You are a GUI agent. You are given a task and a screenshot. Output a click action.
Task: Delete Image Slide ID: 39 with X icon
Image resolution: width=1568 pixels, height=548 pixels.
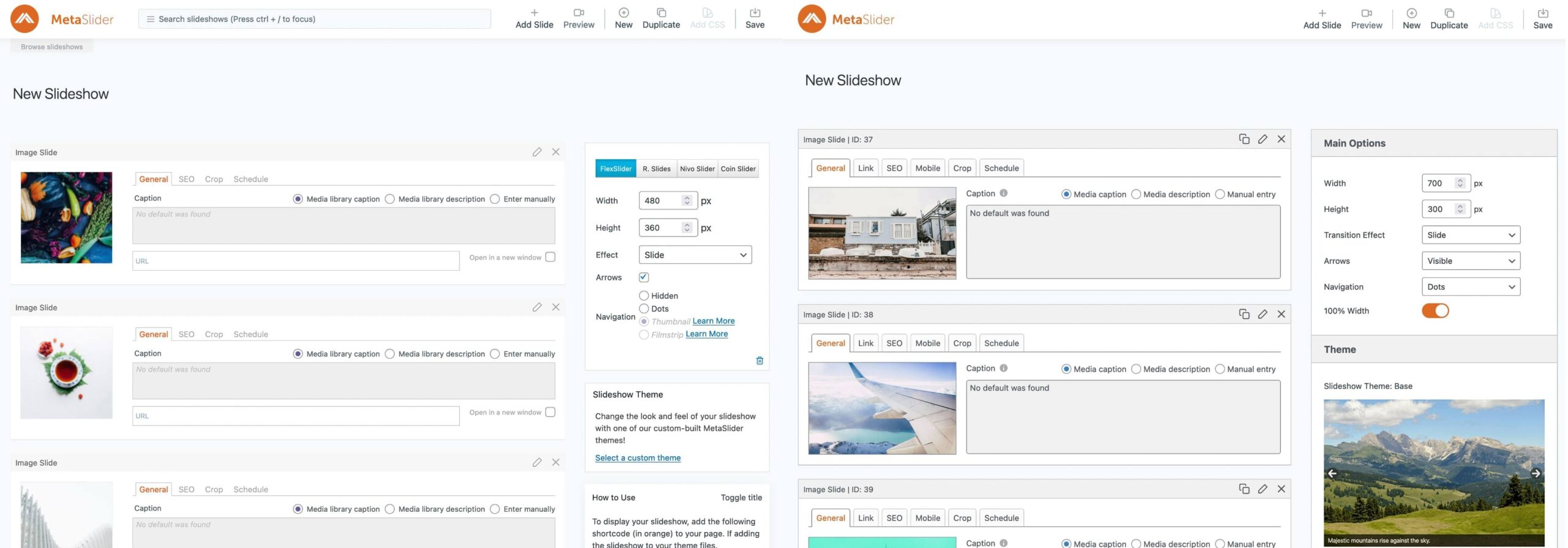point(1281,489)
